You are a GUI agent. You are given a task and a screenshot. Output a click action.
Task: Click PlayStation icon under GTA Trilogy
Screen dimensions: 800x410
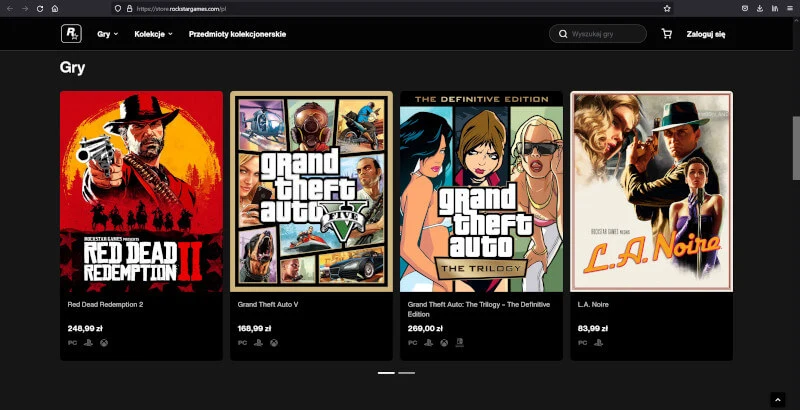tap(429, 343)
